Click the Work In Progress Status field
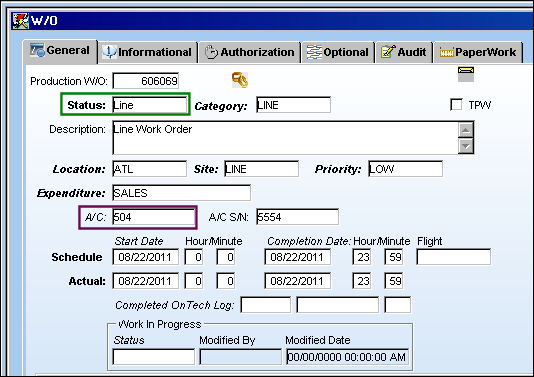 click(x=154, y=357)
